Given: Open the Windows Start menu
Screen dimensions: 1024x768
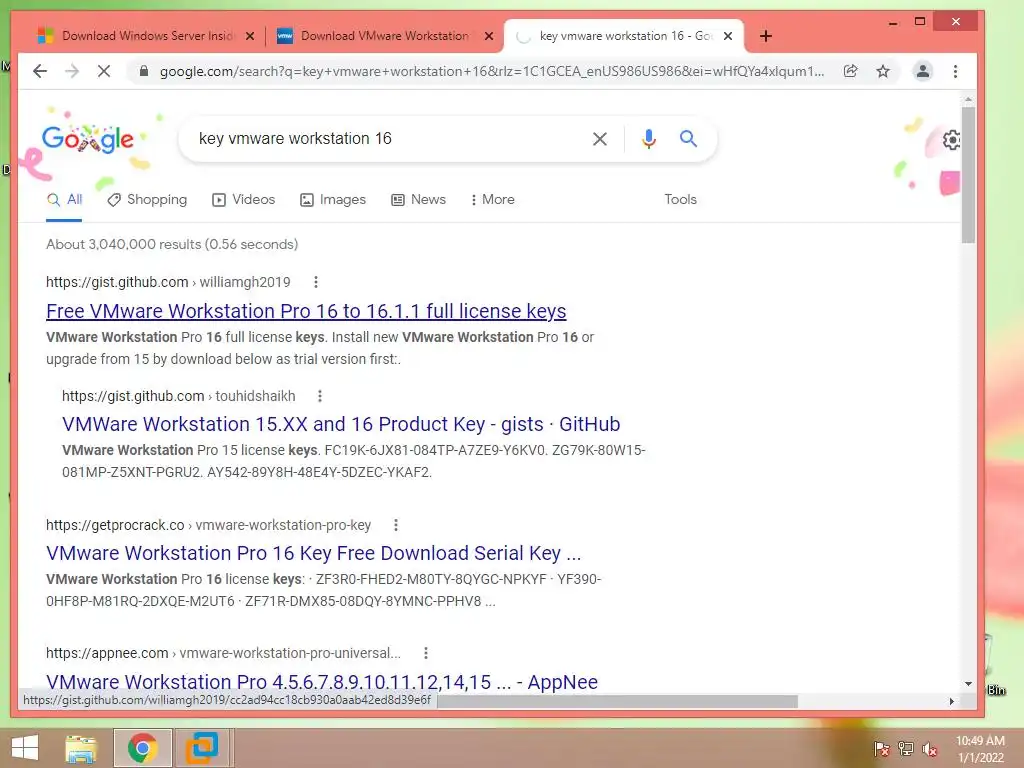Looking at the screenshot, I should click(25, 748).
